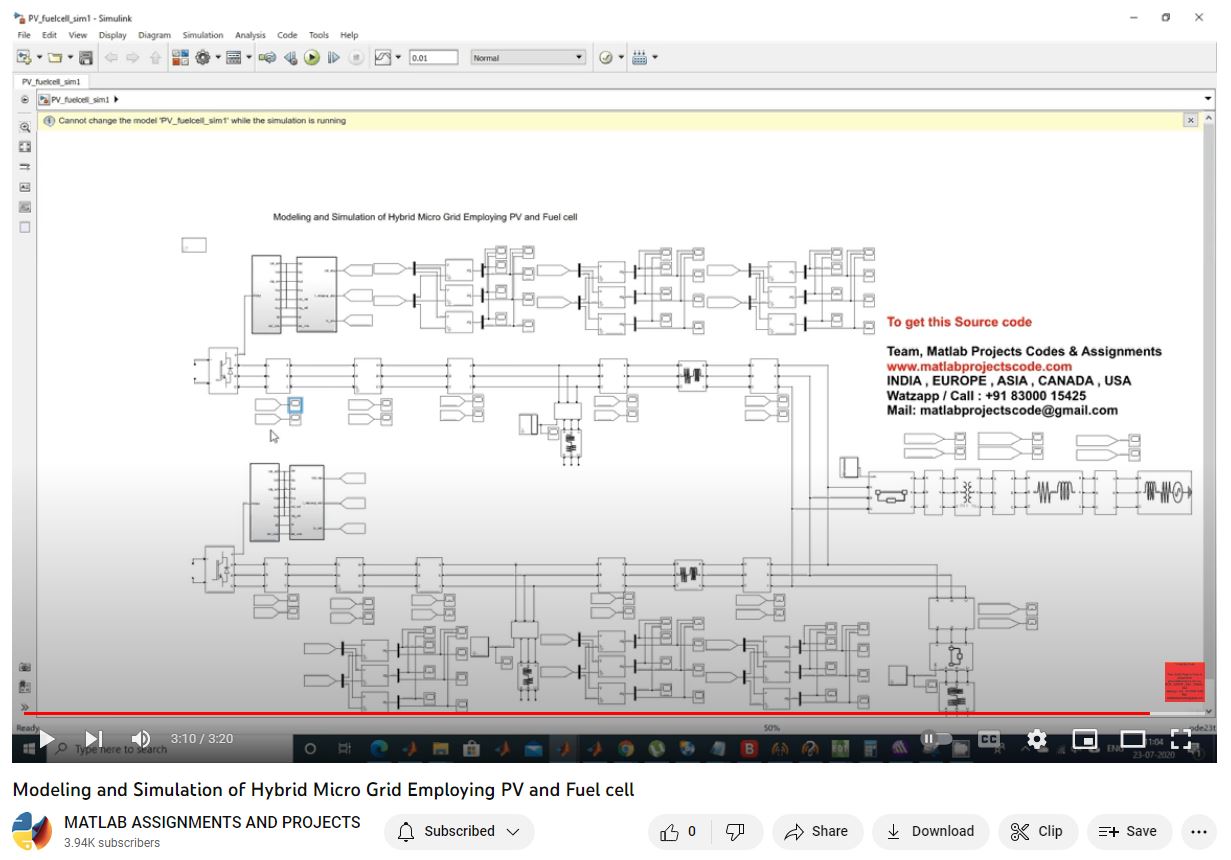Open the Simulation menu

202,35
